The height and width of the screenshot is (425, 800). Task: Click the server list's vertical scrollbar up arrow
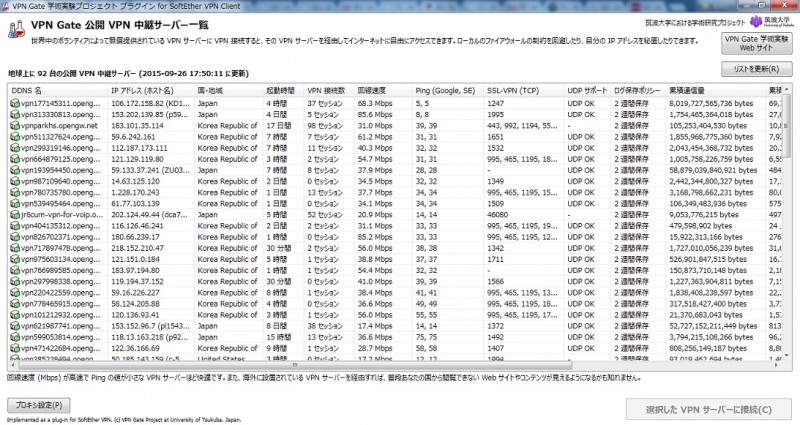(787, 89)
